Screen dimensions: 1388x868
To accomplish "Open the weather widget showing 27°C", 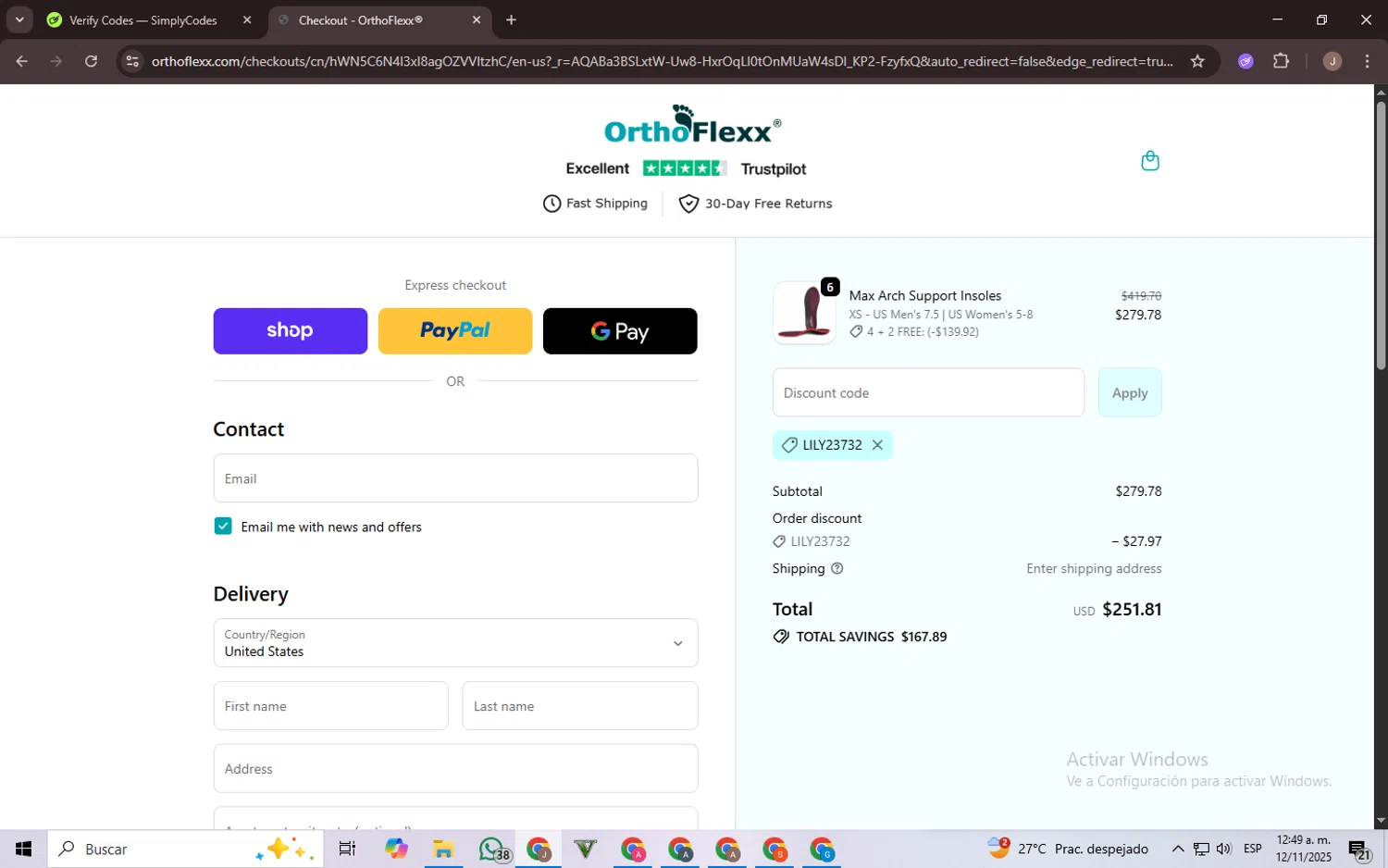I will pos(1069,849).
